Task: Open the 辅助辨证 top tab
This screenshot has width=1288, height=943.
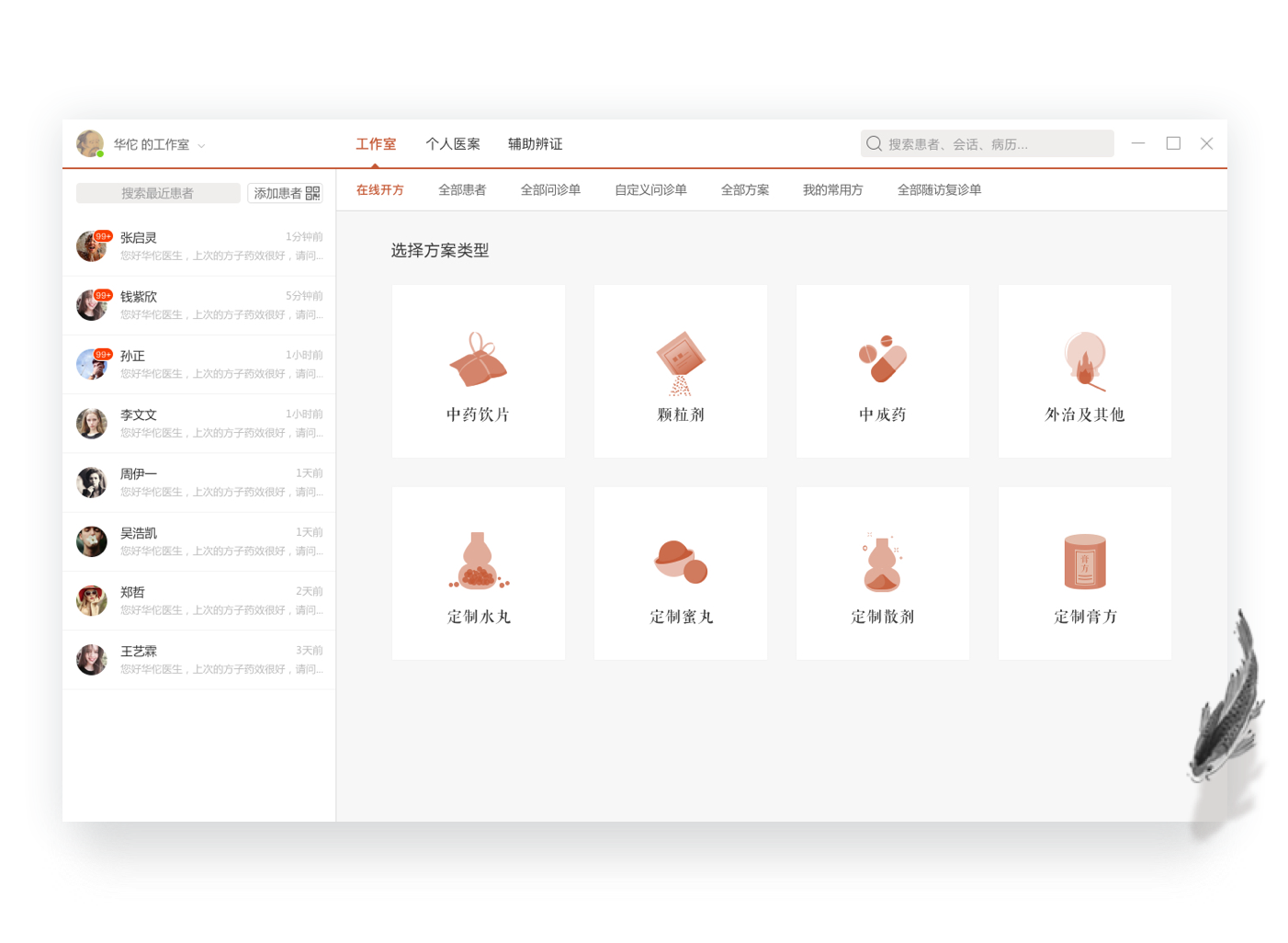Action: tap(535, 144)
